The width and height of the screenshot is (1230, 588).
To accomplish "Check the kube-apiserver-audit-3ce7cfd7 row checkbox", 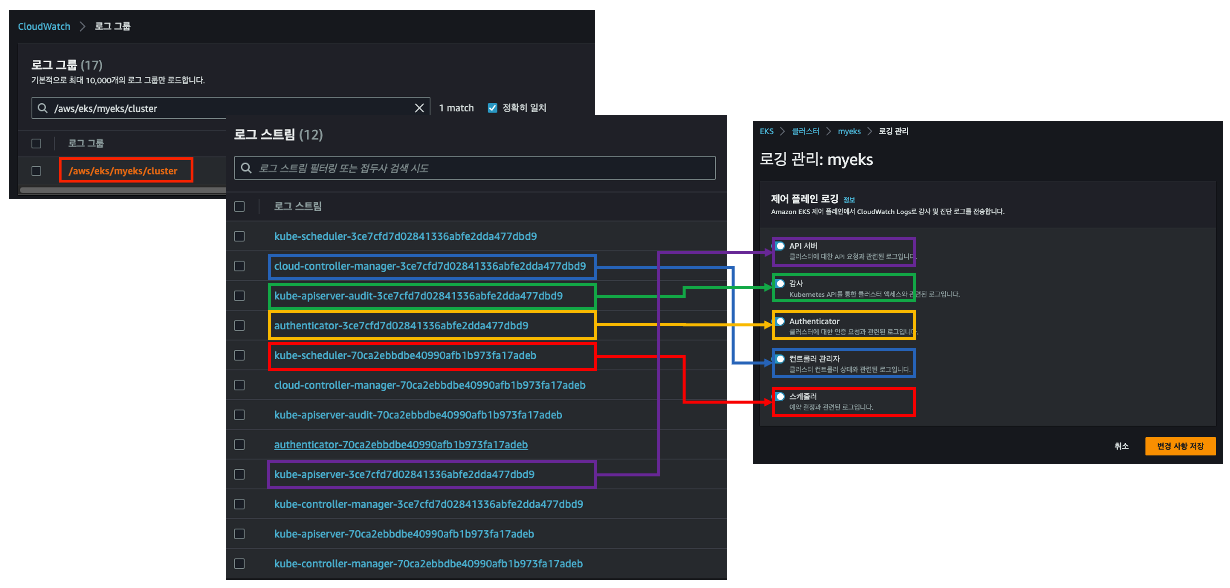I will point(239,296).
